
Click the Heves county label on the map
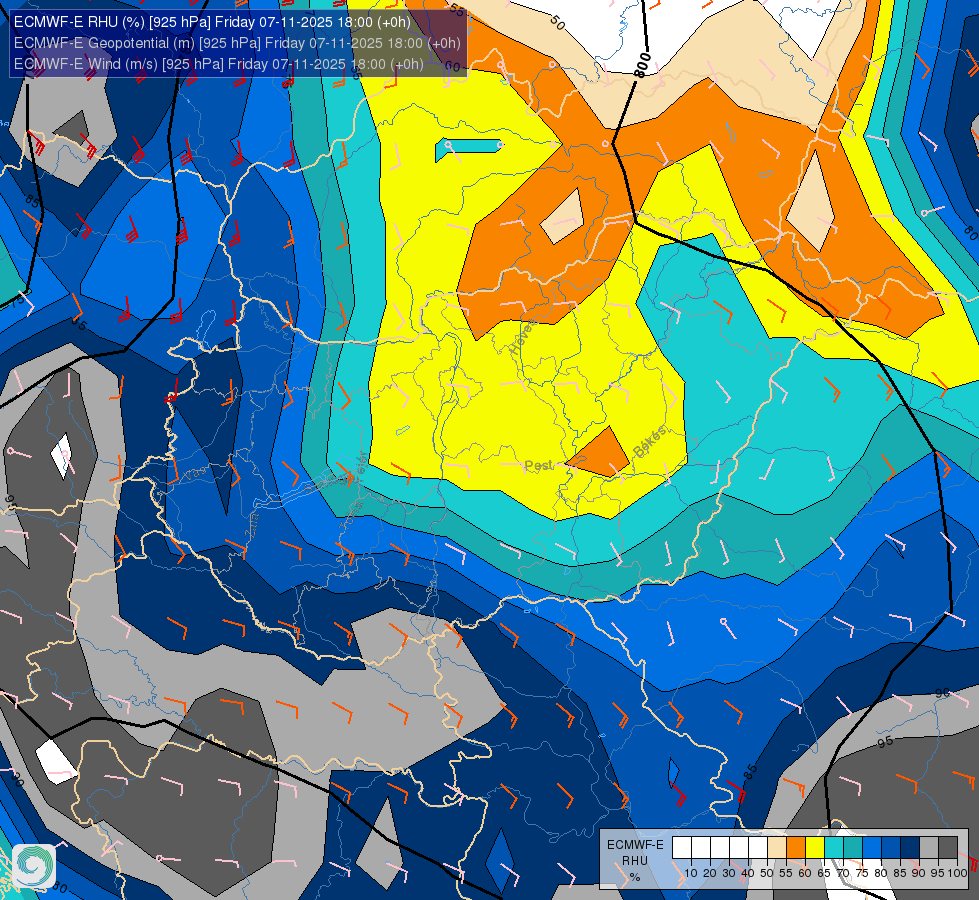(523, 337)
